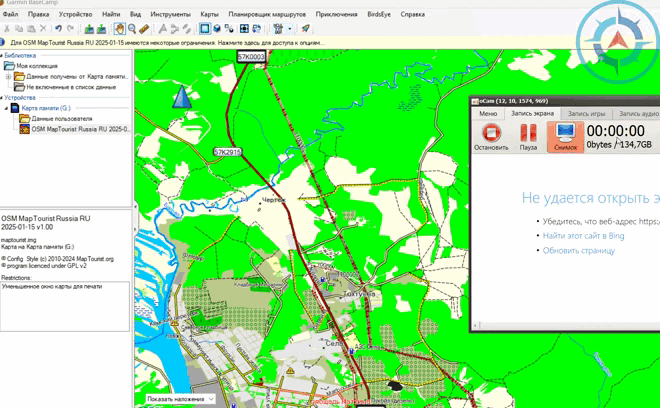Image resolution: width=660 pixels, height=408 pixels.
Task: Click the grey New Route tool icon
Action: pyautogui.click(x=175, y=29)
